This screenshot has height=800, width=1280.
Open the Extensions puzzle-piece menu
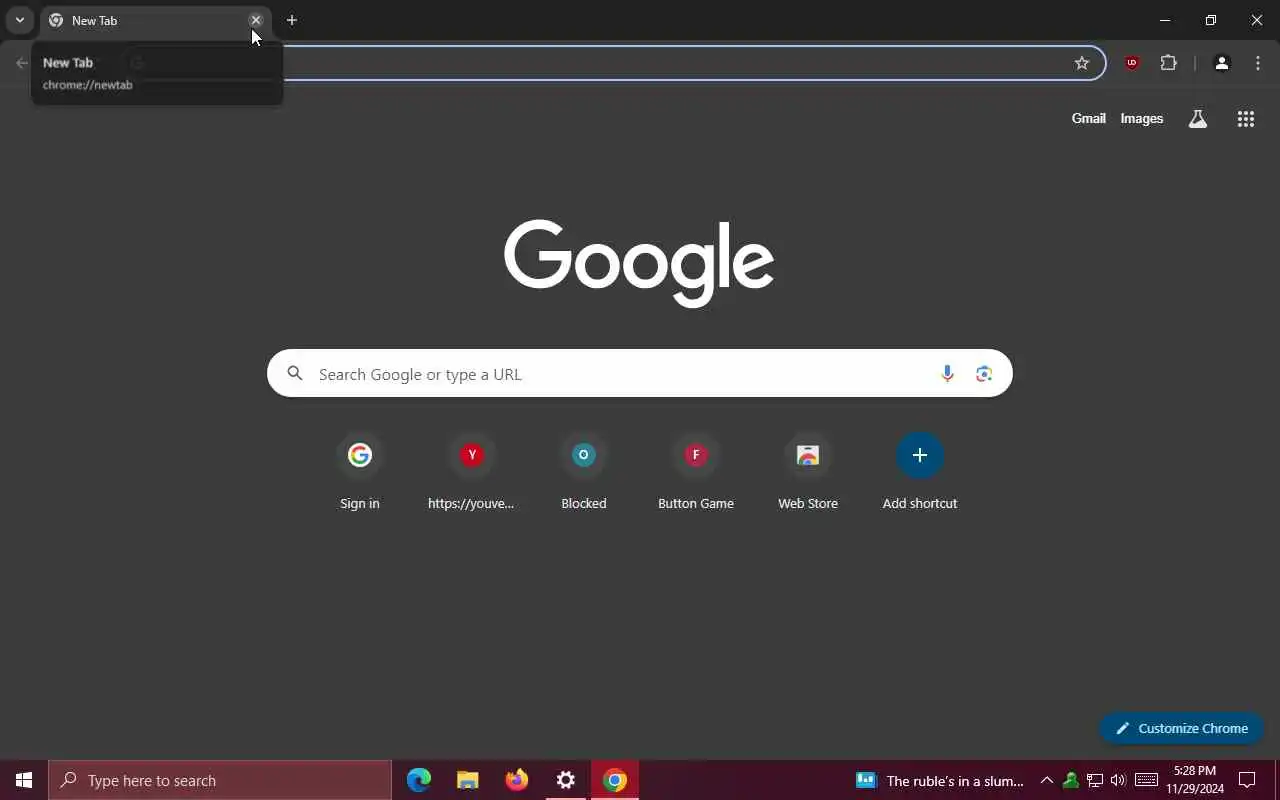[1168, 63]
